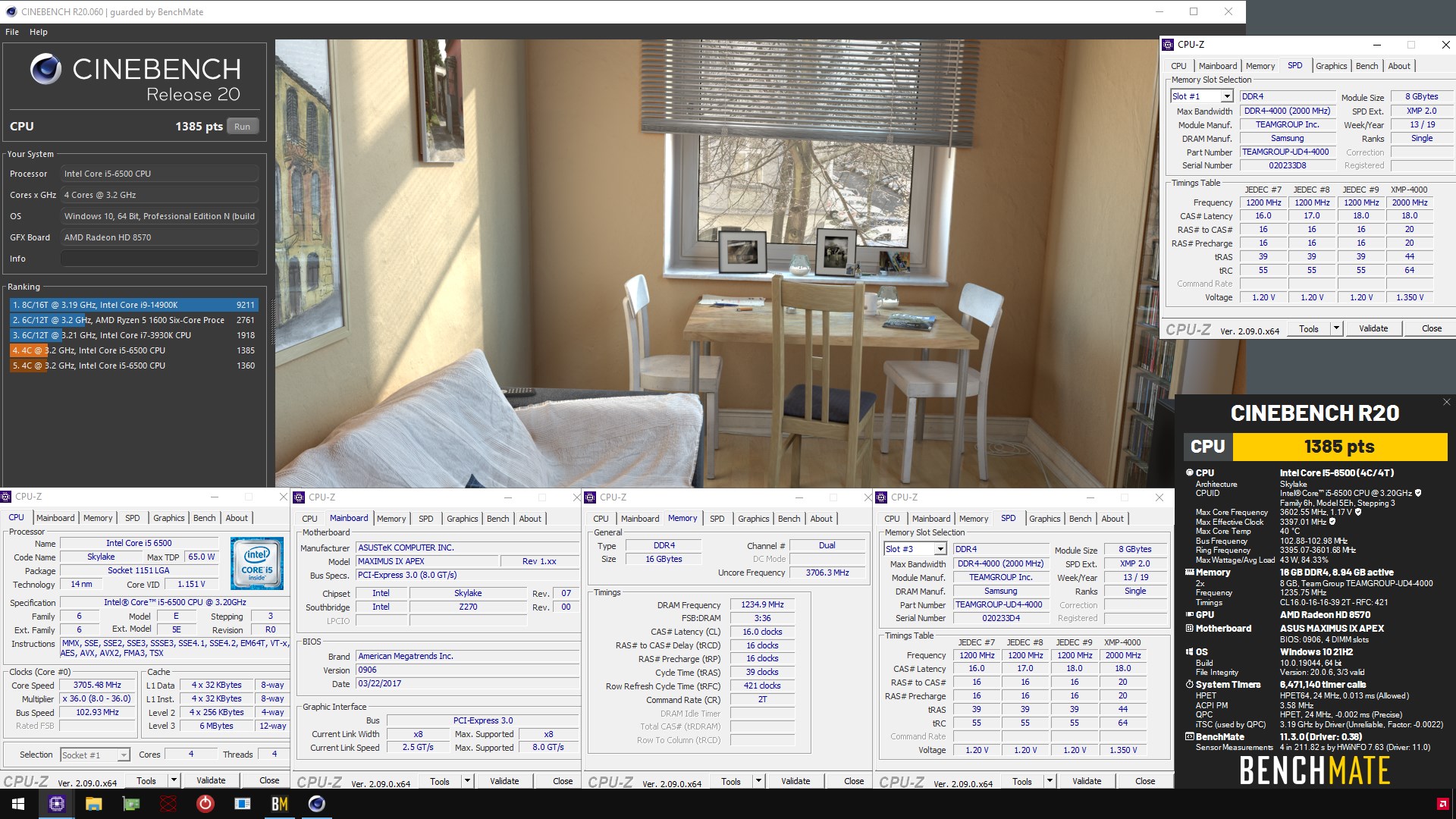1456x819 pixels.
Task: Click title icon of bottom CPU-Z SPD window
Action: (x=881, y=497)
